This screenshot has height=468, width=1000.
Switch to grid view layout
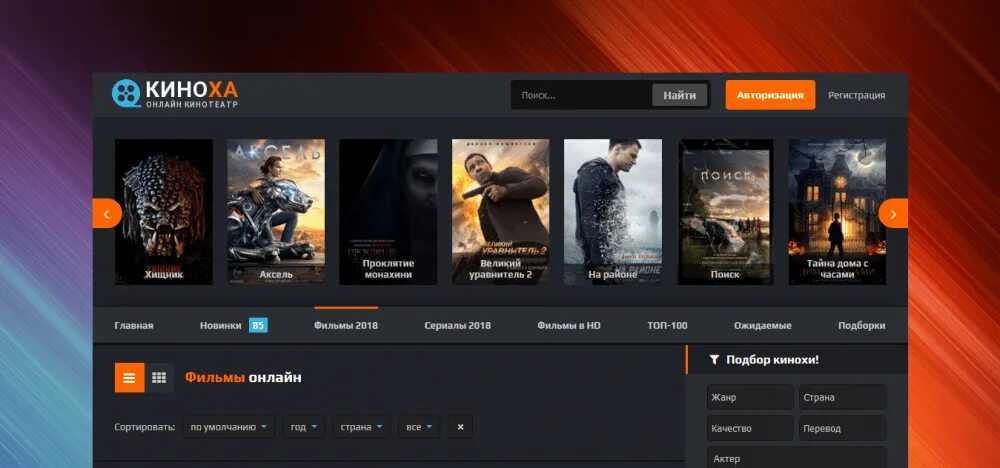click(x=159, y=377)
